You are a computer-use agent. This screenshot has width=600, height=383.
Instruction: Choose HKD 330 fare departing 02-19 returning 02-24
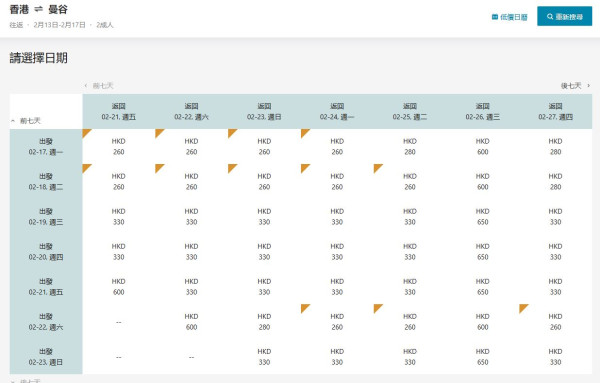[337, 217]
